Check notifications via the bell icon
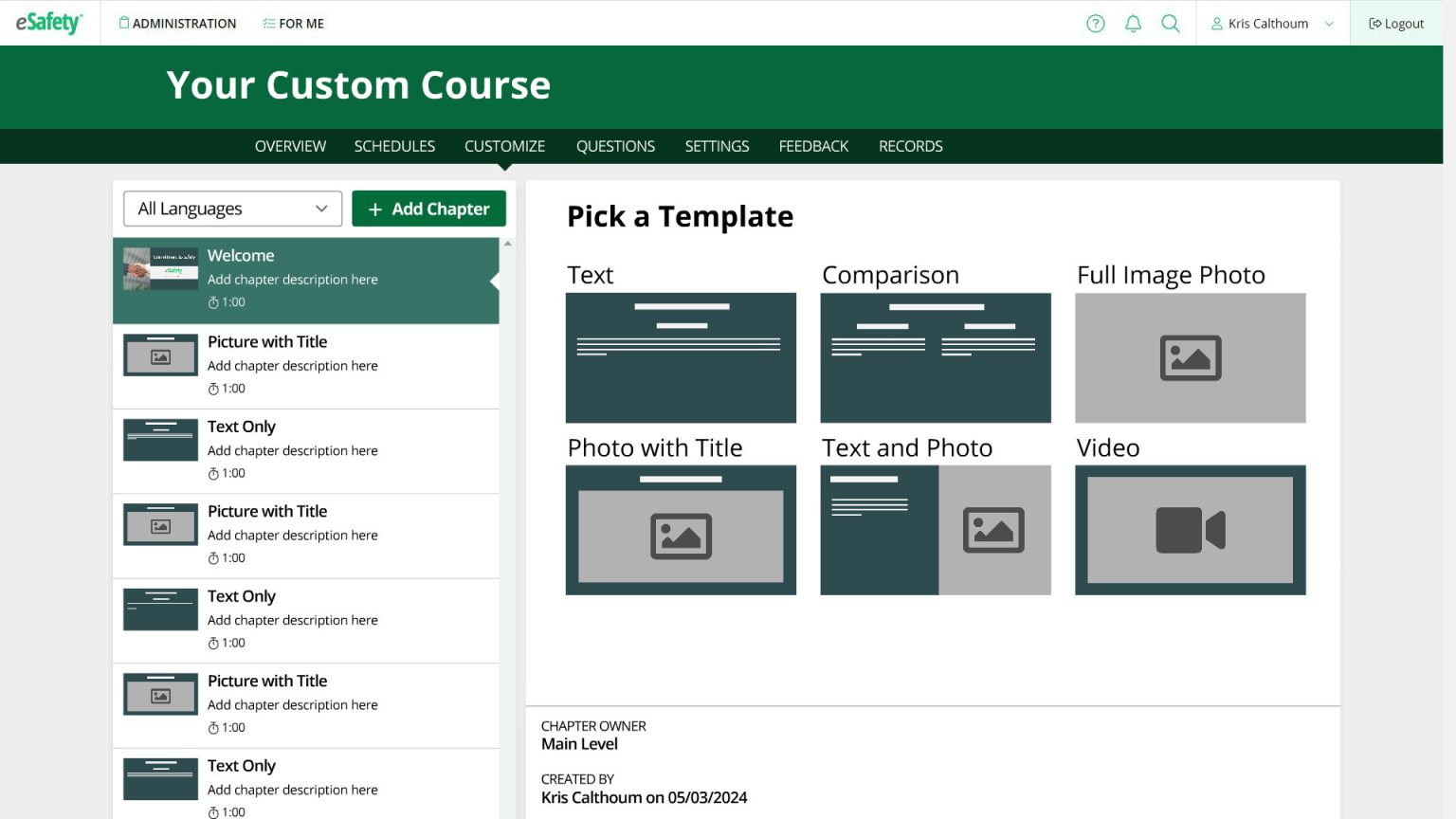 click(1133, 23)
